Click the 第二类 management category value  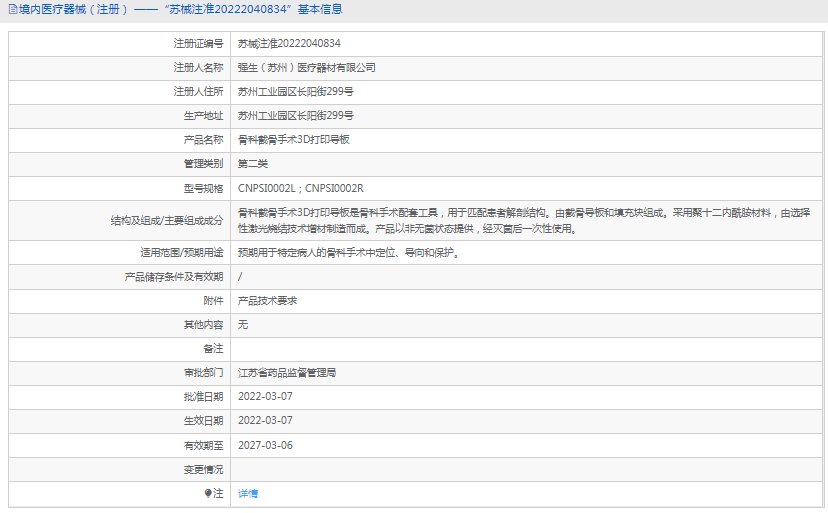(x=252, y=164)
